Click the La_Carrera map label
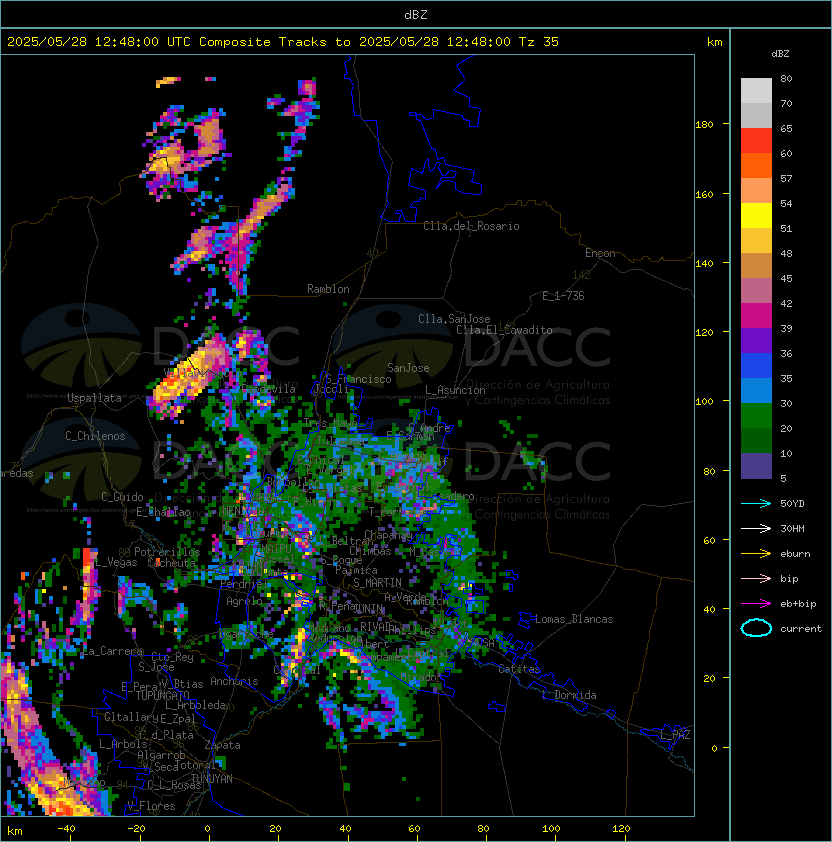832x842 pixels. [x=113, y=651]
